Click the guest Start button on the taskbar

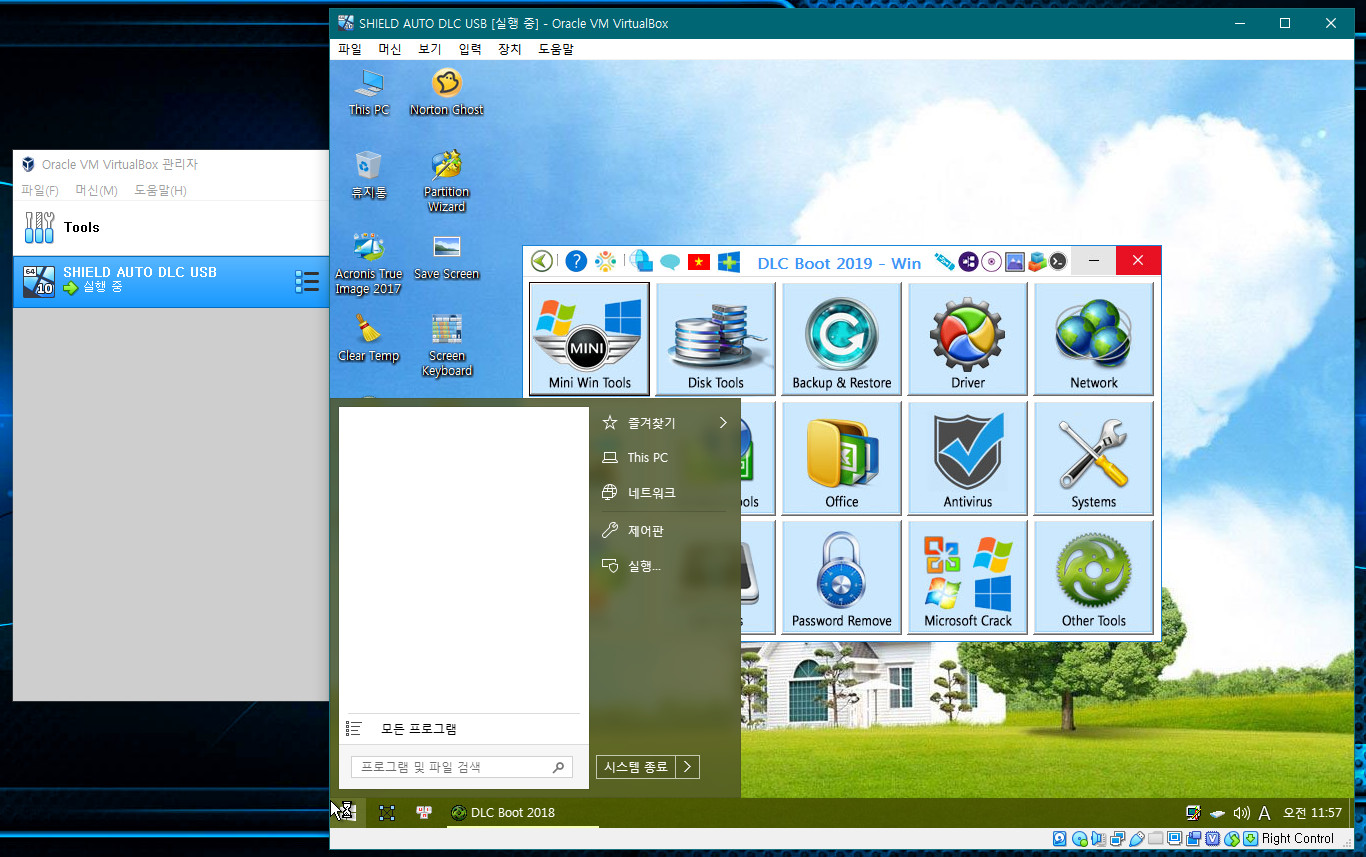coord(346,812)
